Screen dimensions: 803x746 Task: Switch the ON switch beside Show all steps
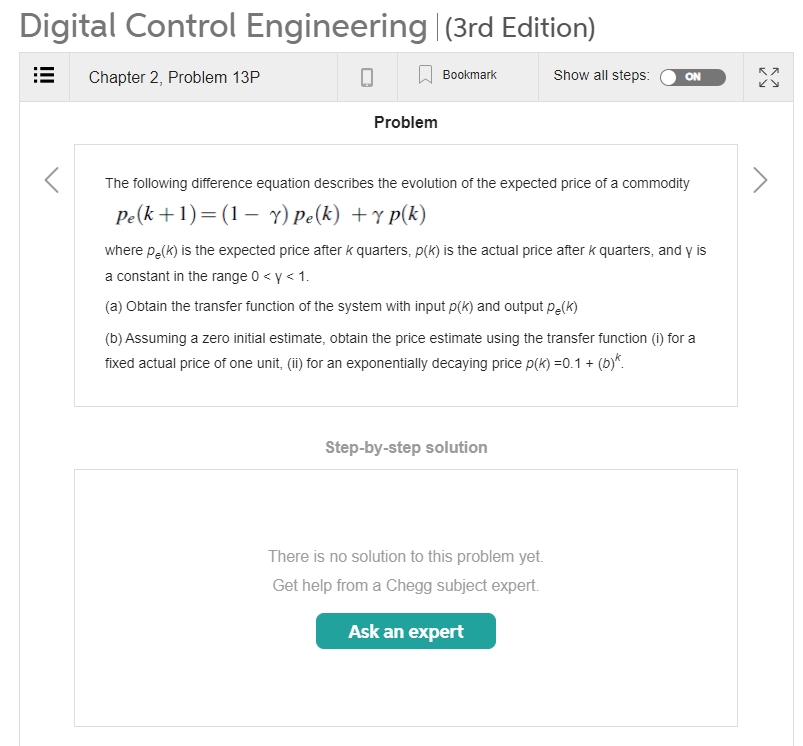click(693, 77)
